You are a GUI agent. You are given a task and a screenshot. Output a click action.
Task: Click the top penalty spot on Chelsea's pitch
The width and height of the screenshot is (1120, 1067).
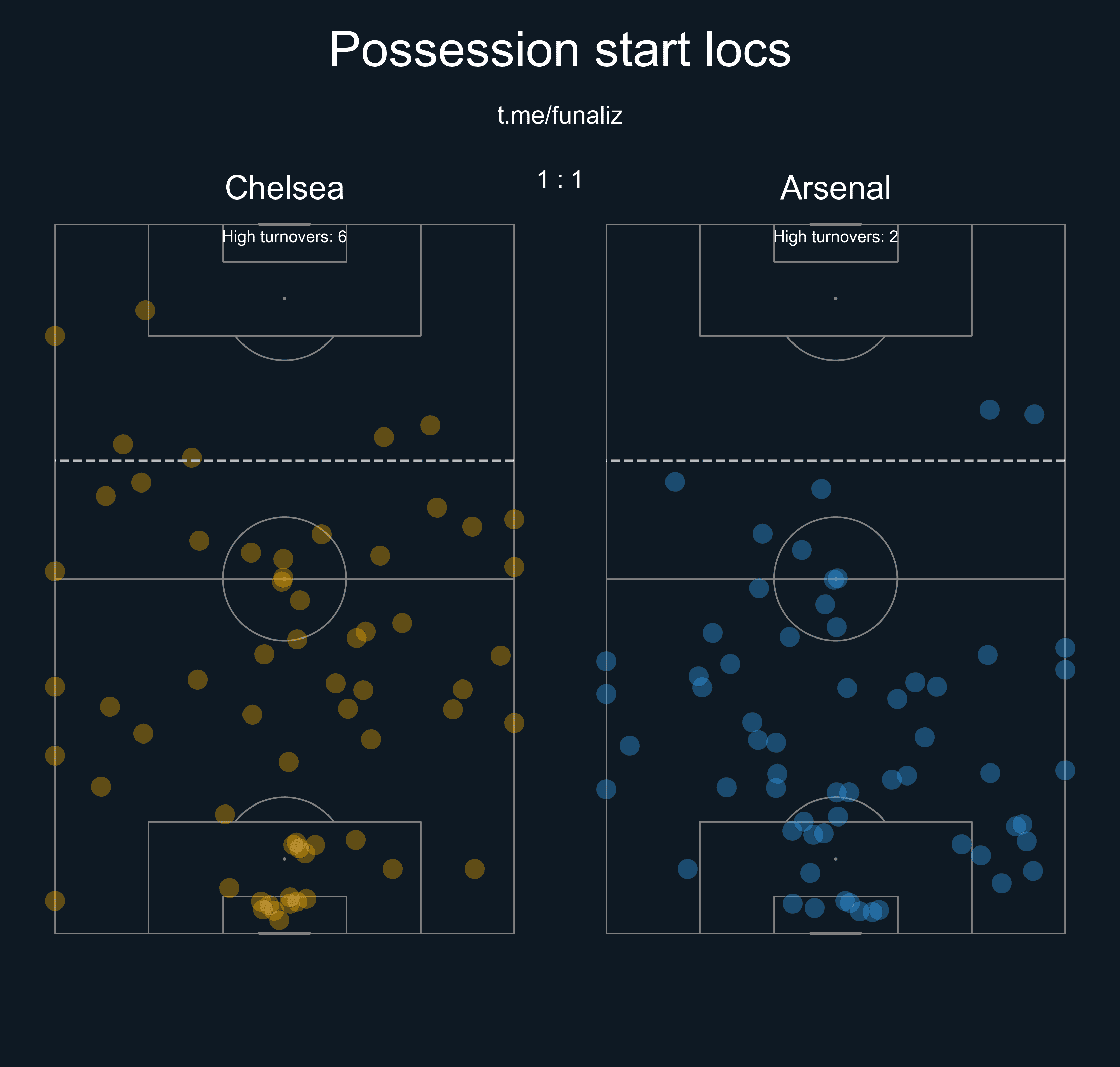284,299
